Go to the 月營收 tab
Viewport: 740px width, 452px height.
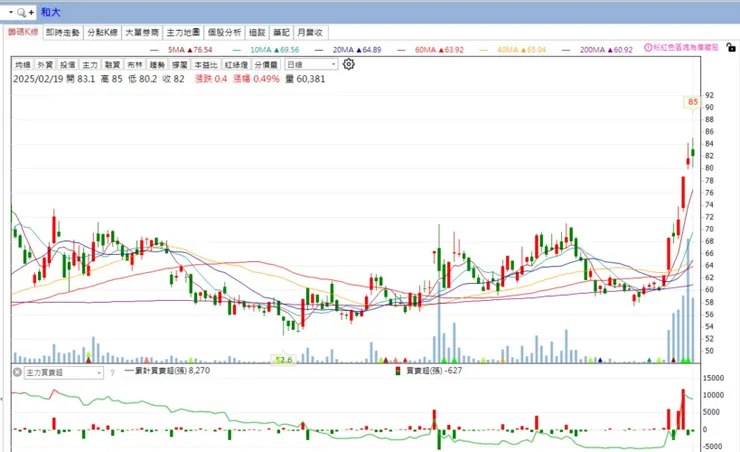click(x=310, y=33)
